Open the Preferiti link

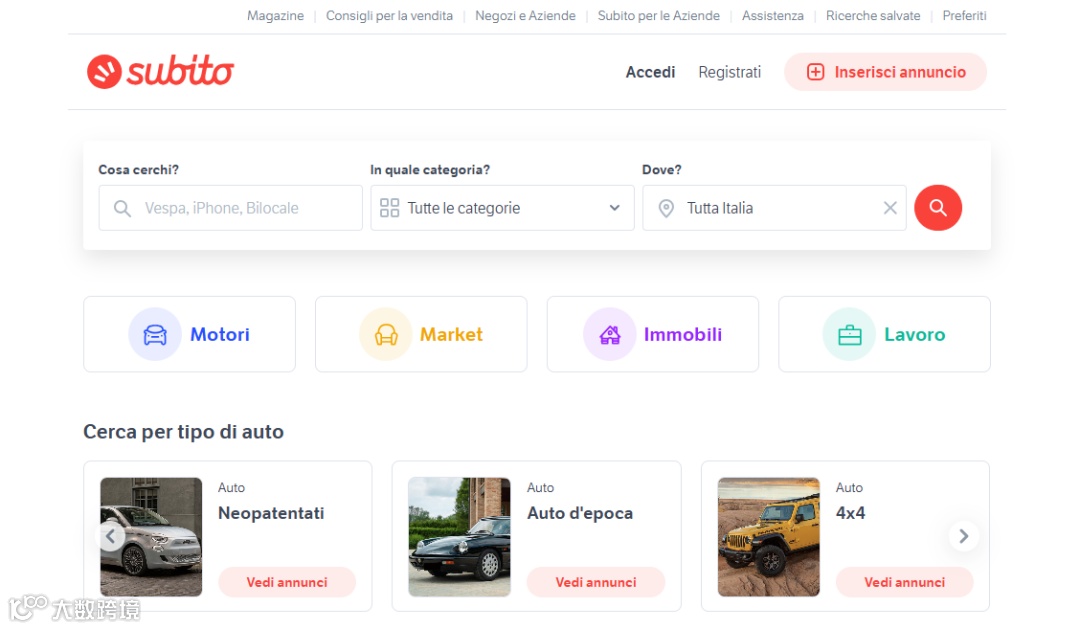click(x=964, y=15)
